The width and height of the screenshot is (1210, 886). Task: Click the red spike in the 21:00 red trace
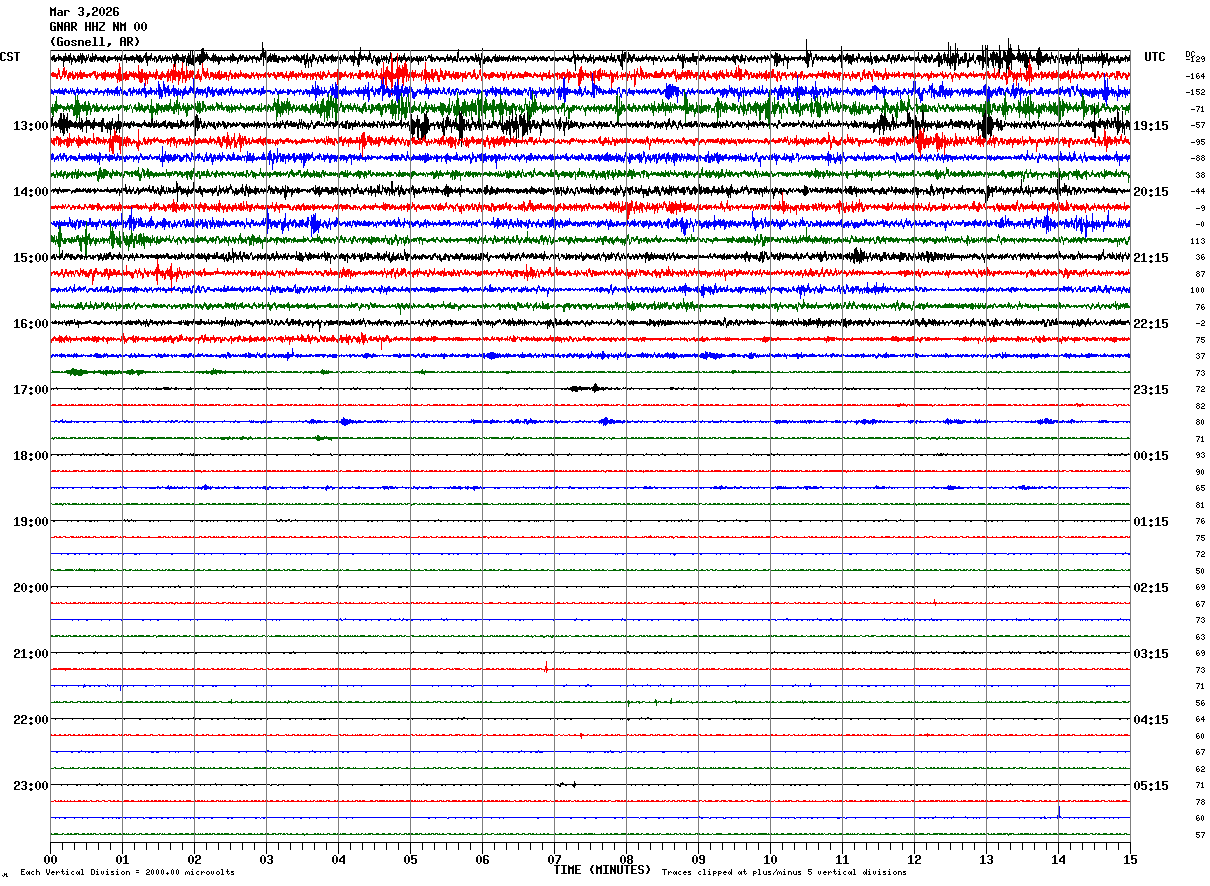tap(546, 666)
